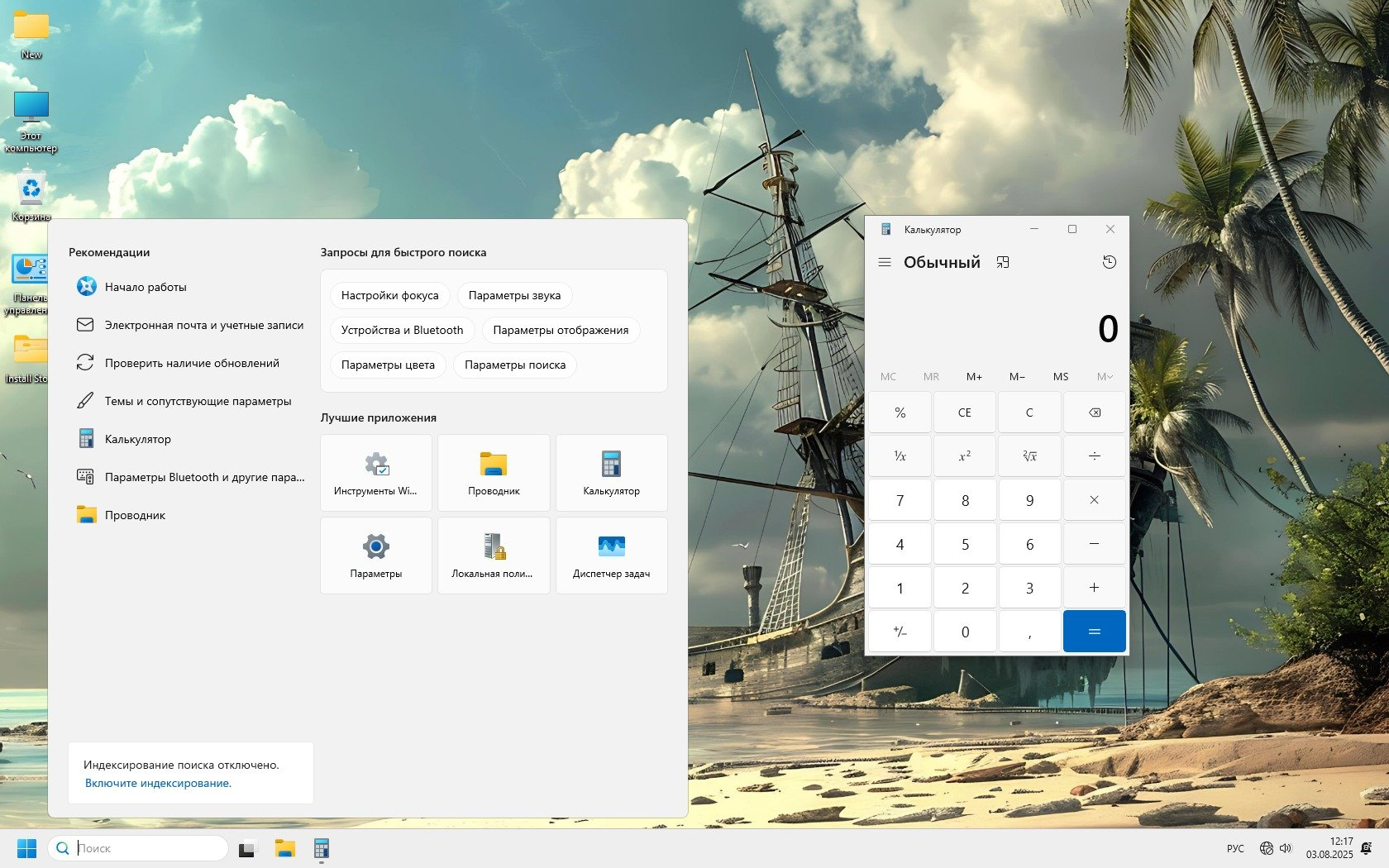Click the "Включите индексирование" link
The height and width of the screenshot is (868, 1389).
point(158,783)
